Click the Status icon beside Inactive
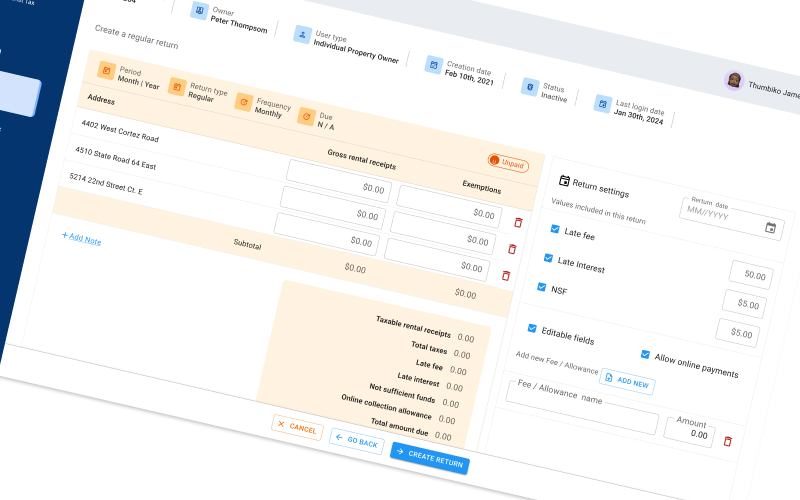This screenshot has height=500, width=800. tap(530, 87)
